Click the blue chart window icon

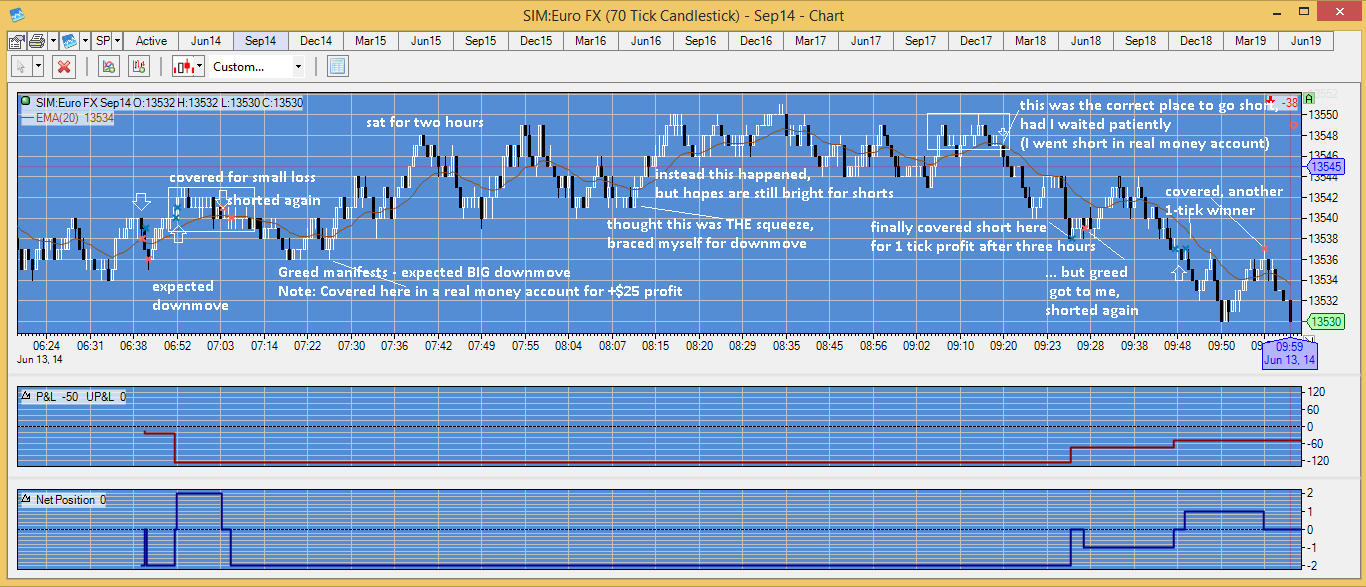(69, 41)
